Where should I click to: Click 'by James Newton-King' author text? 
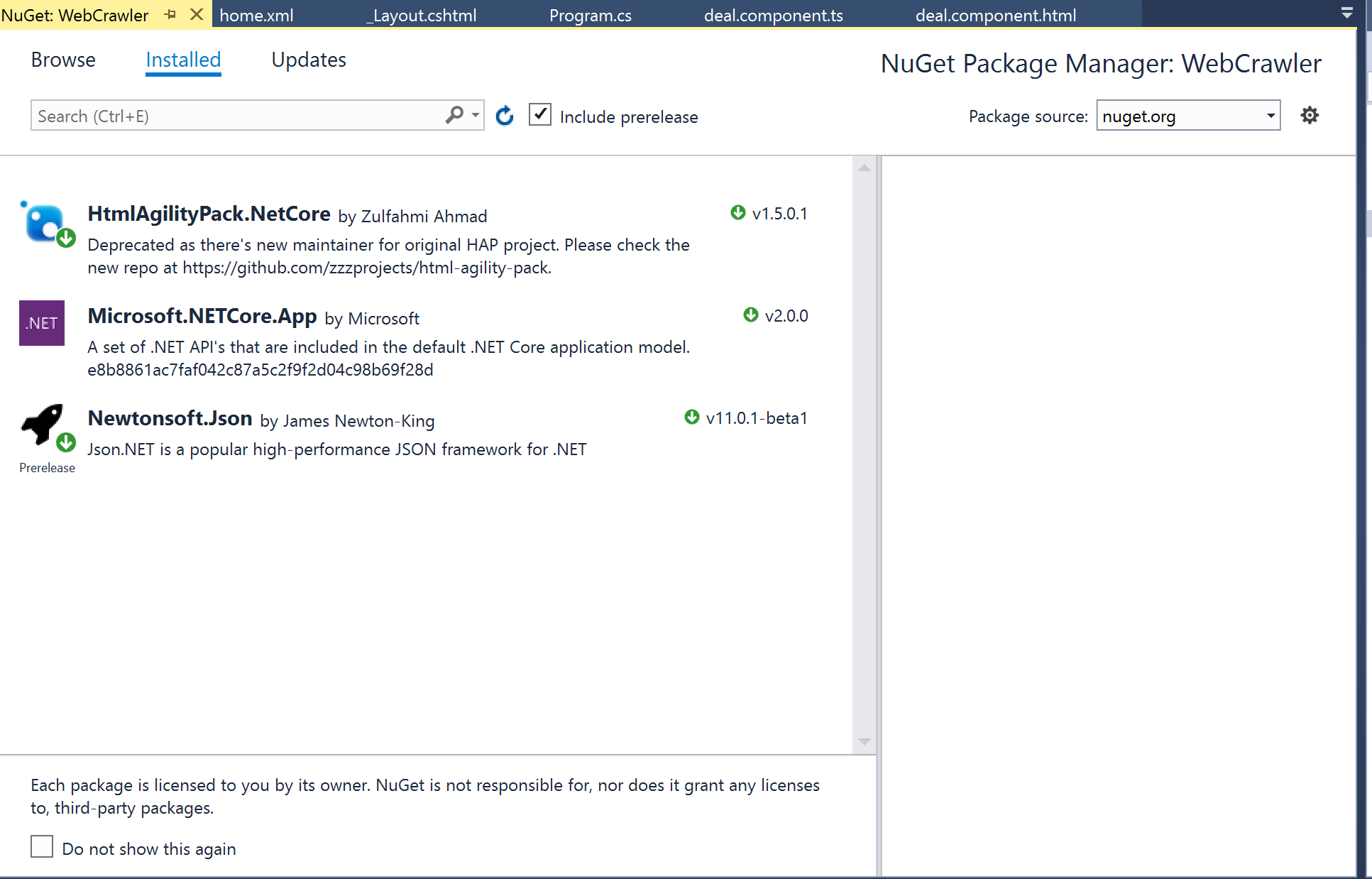pos(347,421)
